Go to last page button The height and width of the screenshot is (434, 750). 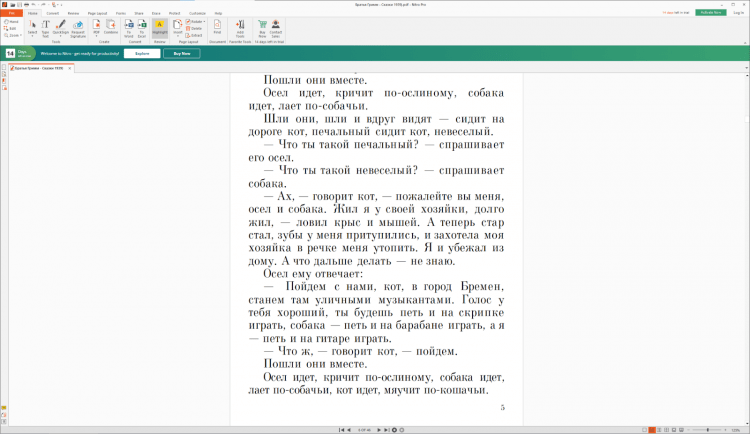(386, 430)
